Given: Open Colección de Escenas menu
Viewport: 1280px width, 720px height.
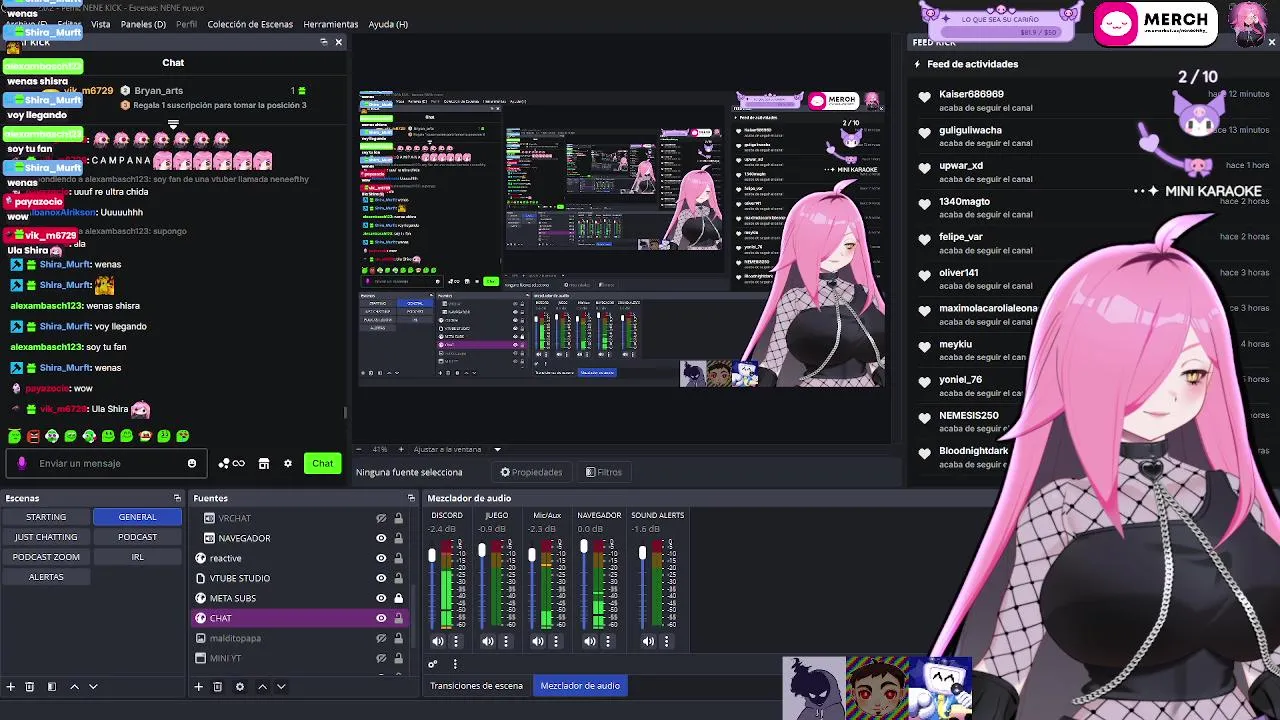Looking at the screenshot, I should 250,24.
